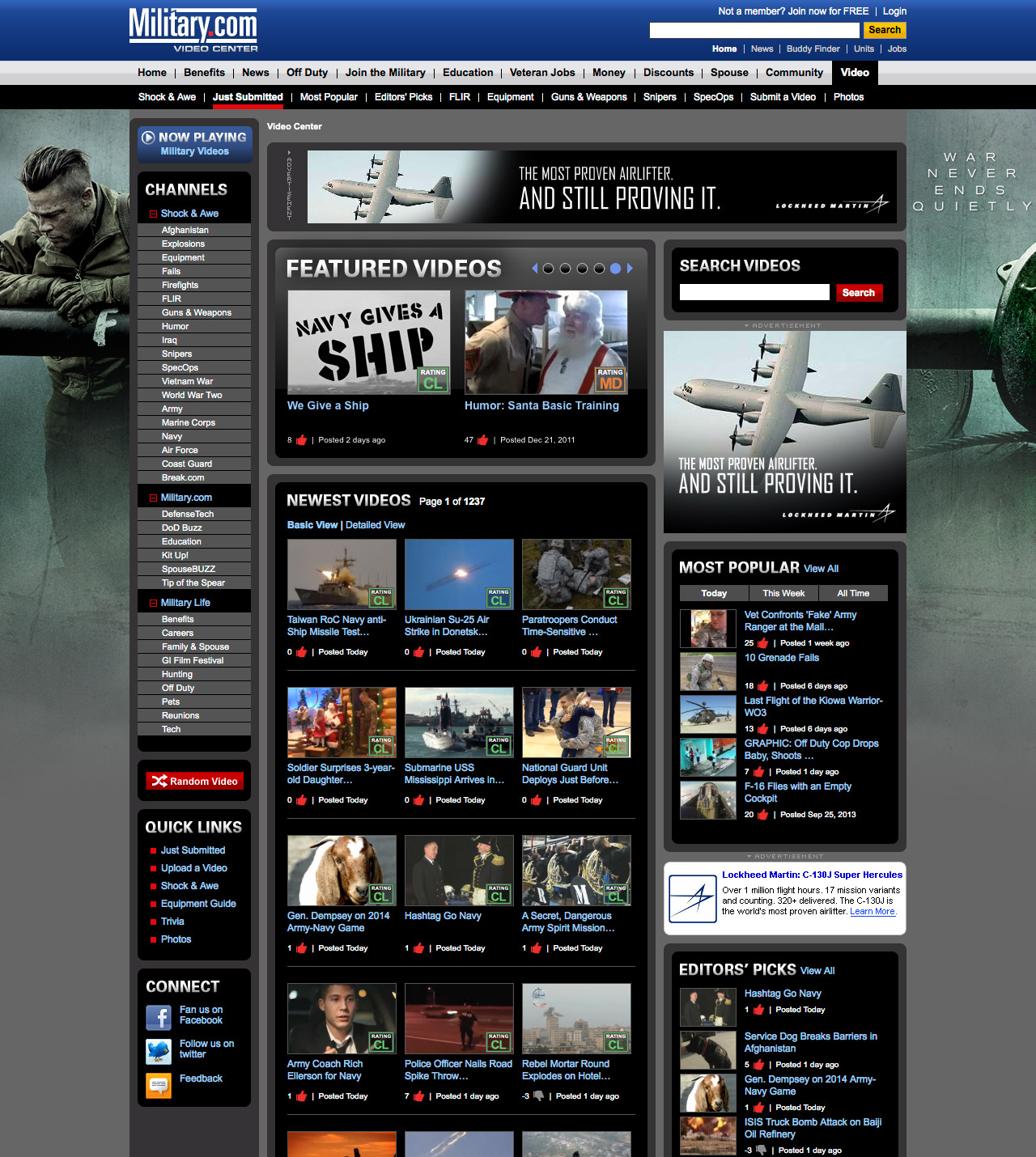The image size is (1036, 1157).
Task: Like the Police Officer Nails Road Spike video
Action: coord(419,1096)
